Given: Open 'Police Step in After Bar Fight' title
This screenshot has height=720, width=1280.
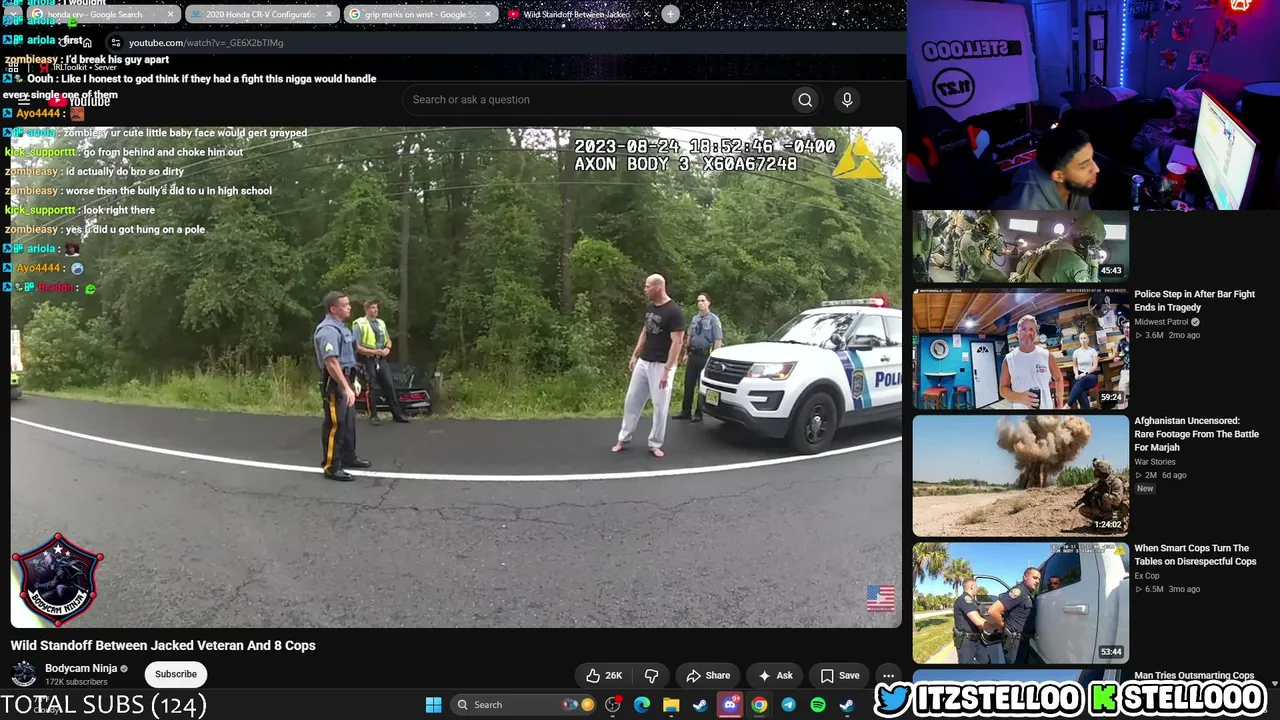Looking at the screenshot, I should (x=1194, y=301).
